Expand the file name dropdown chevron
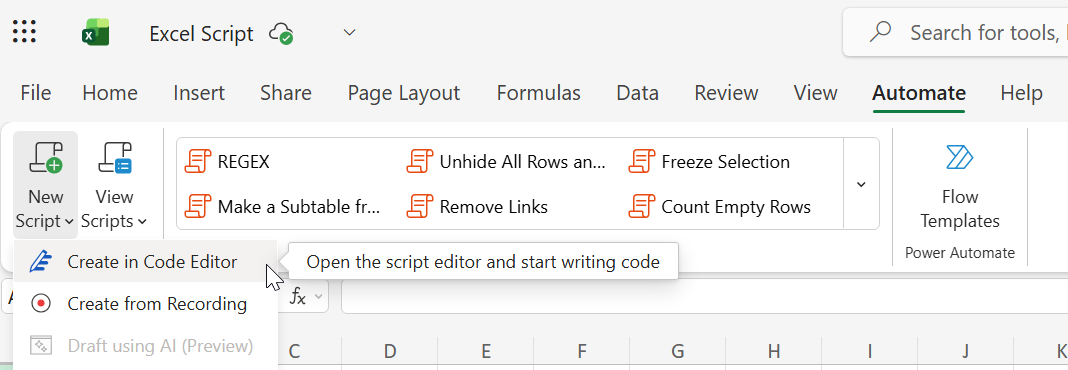The image size is (1068, 370). (349, 32)
